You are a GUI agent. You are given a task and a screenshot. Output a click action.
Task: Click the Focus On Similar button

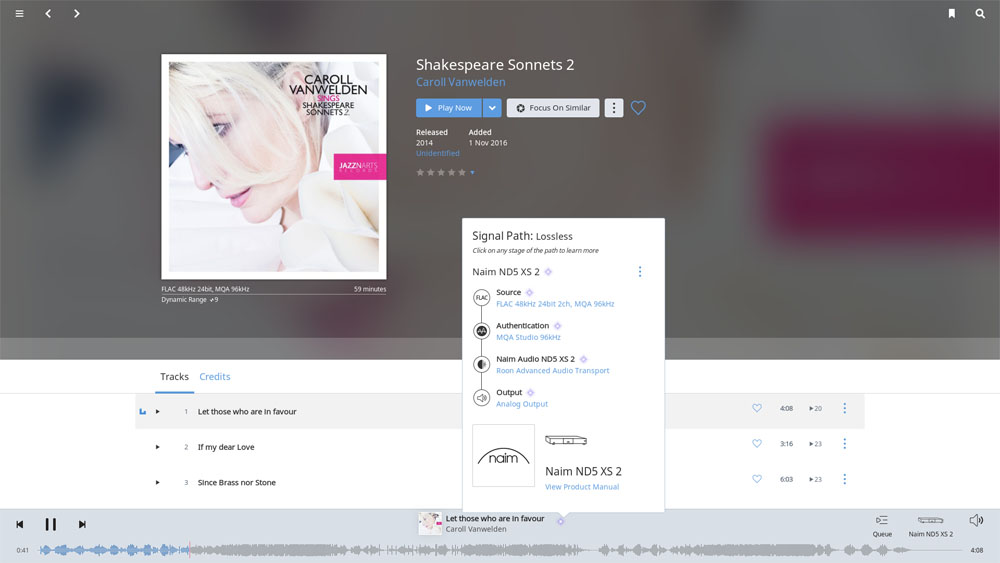(553, 108)
